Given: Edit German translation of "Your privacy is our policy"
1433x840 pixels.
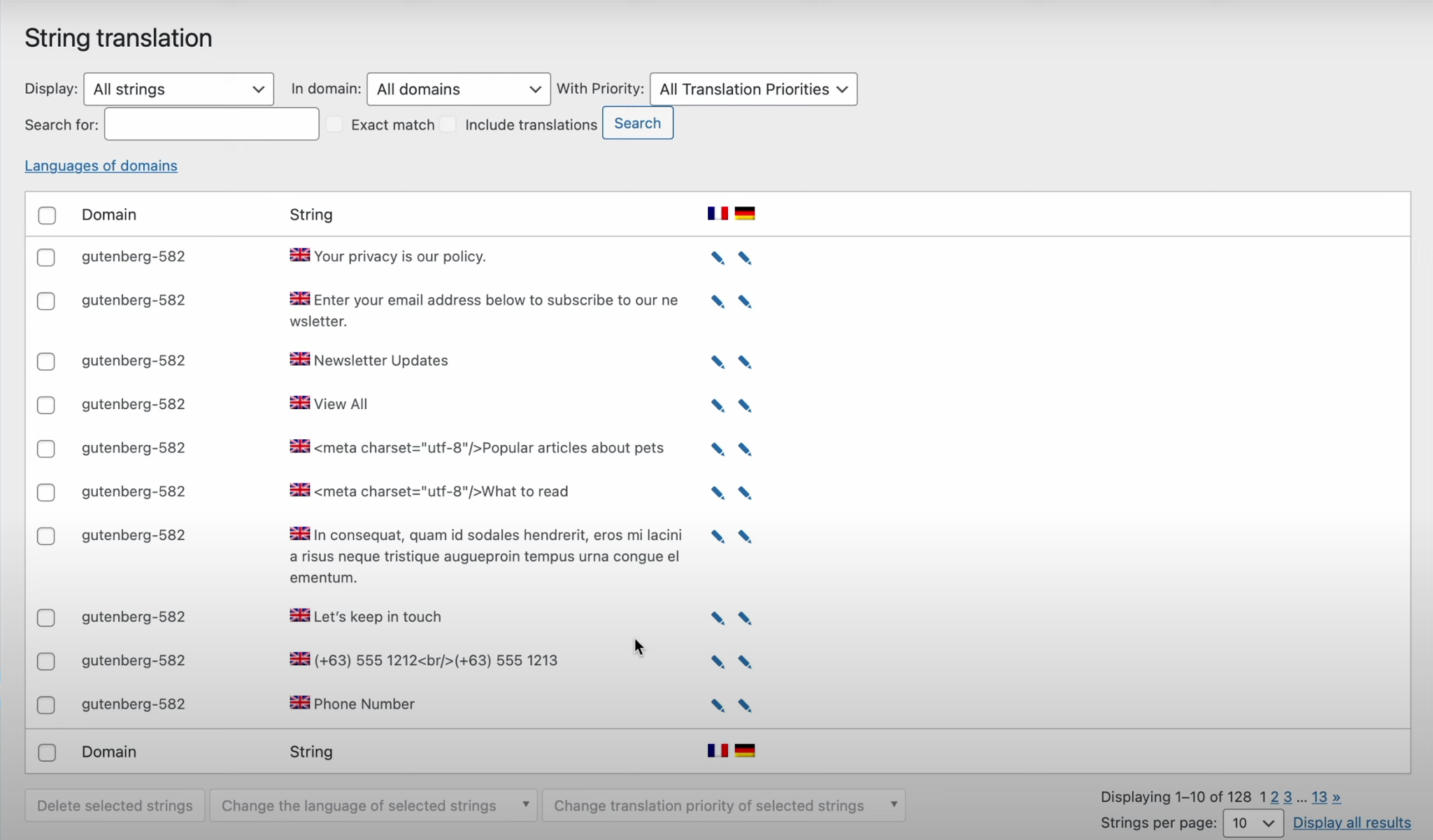Looking at the screenshot, I should [x=745, y=258].
